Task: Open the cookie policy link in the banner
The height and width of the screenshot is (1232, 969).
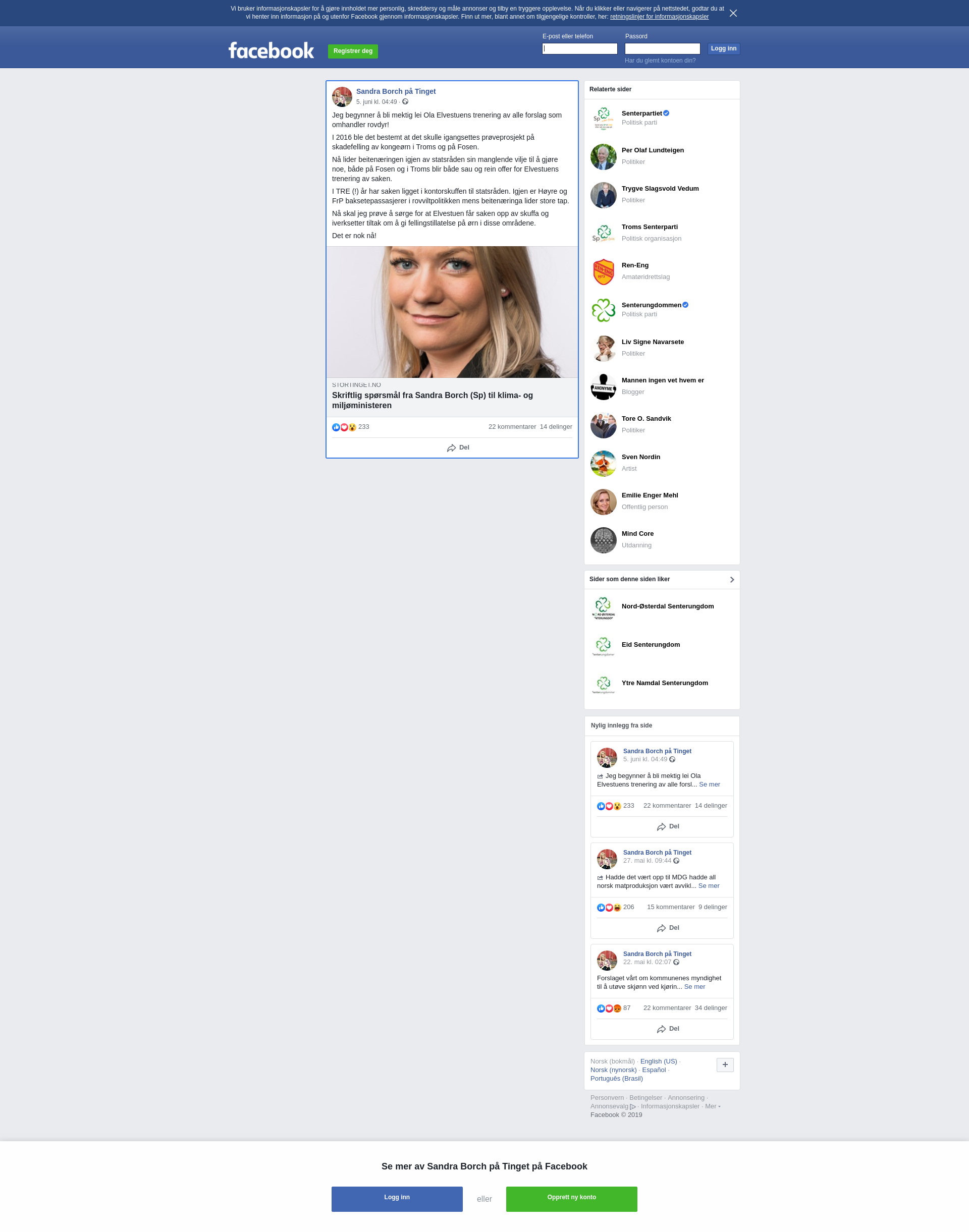Action: [x=659, y=17]
